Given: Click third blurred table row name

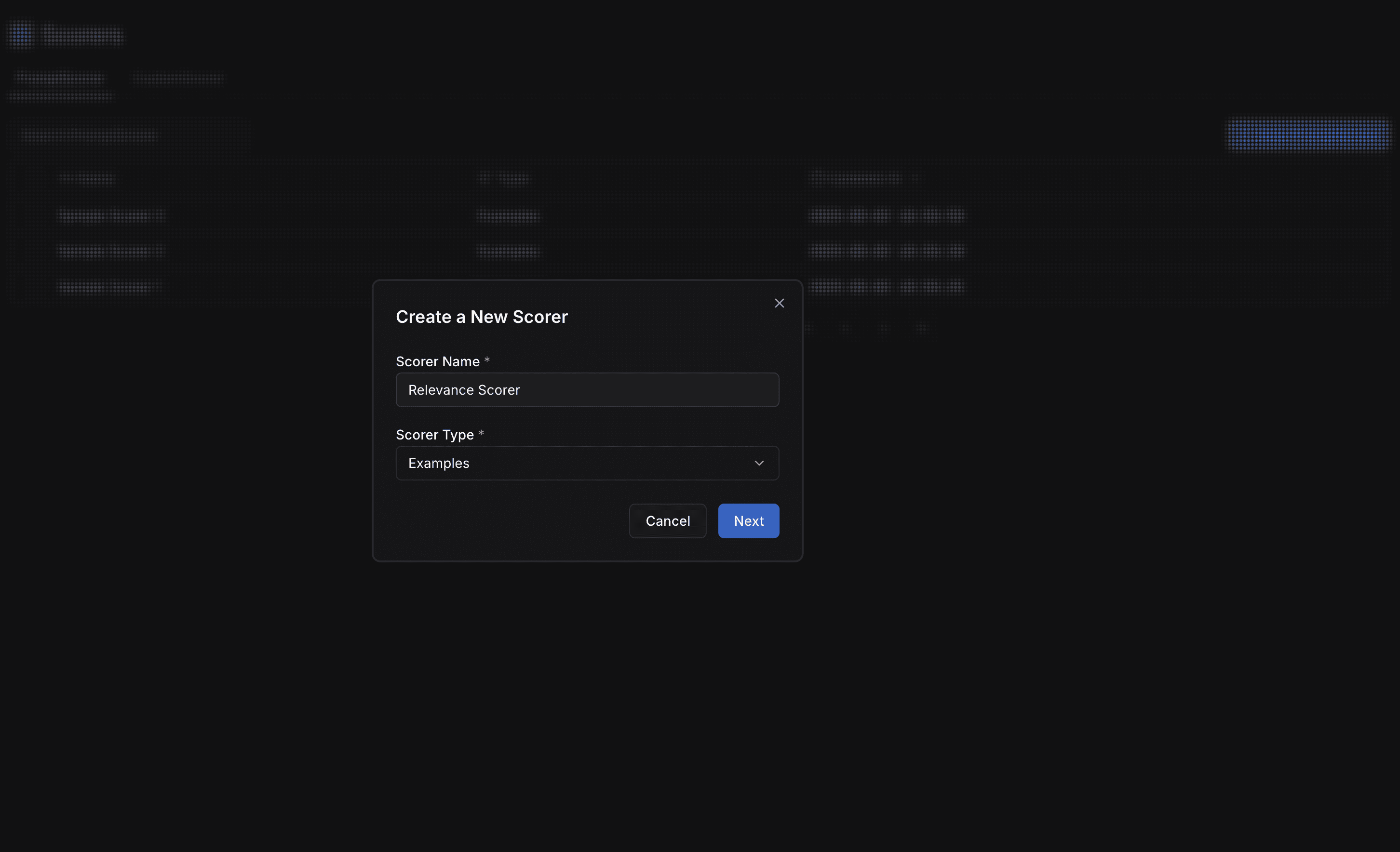Looking at the screenshot, I should (x=109, y=287).
